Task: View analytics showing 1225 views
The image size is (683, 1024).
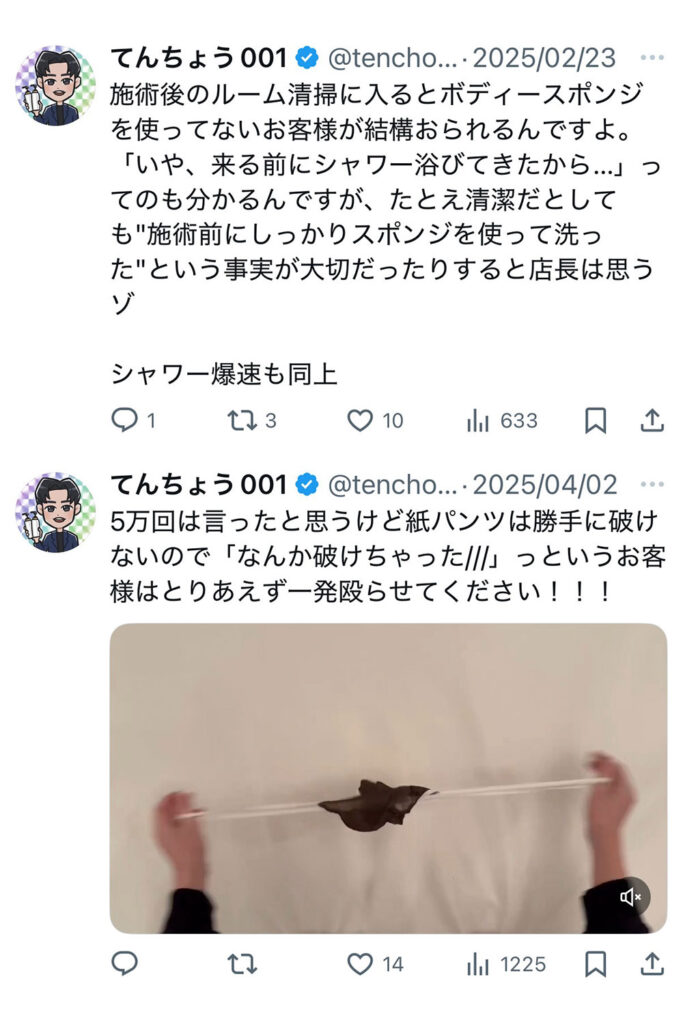Action: (x=505, y=964)
